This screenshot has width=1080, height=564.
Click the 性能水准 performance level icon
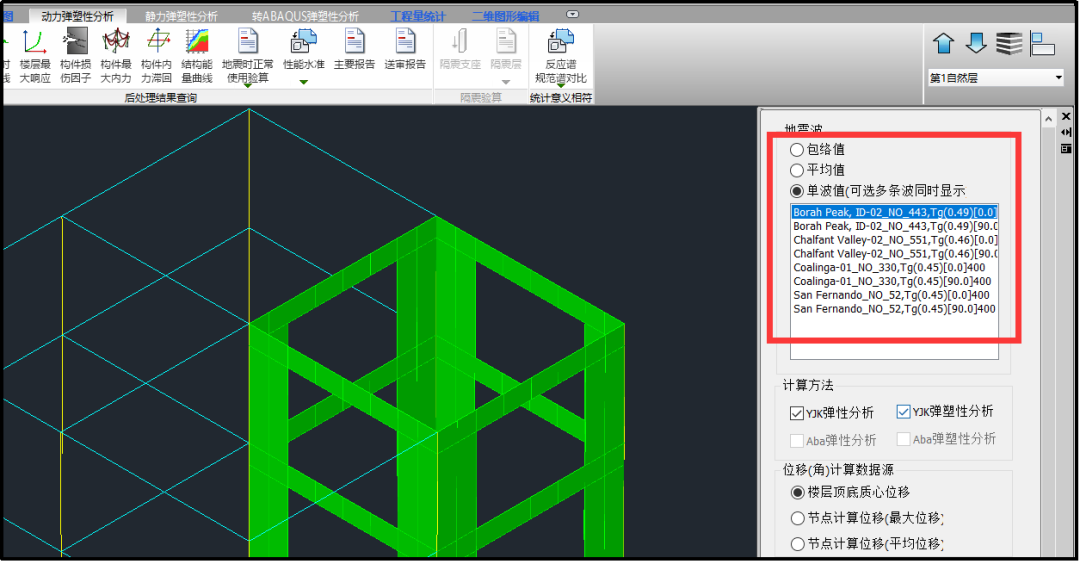(x=303, y=42)
